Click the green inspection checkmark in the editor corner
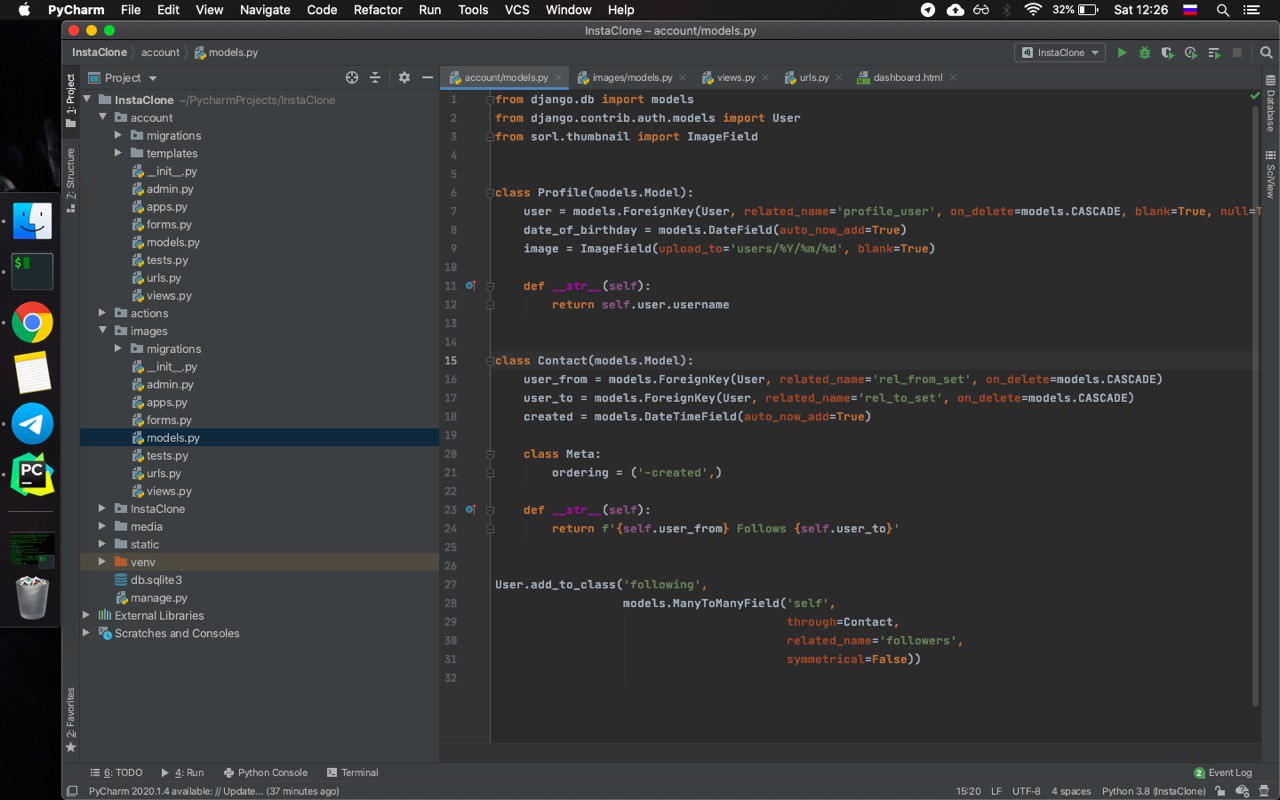Screen dimensions: 1280x800 pos(1255,96)
